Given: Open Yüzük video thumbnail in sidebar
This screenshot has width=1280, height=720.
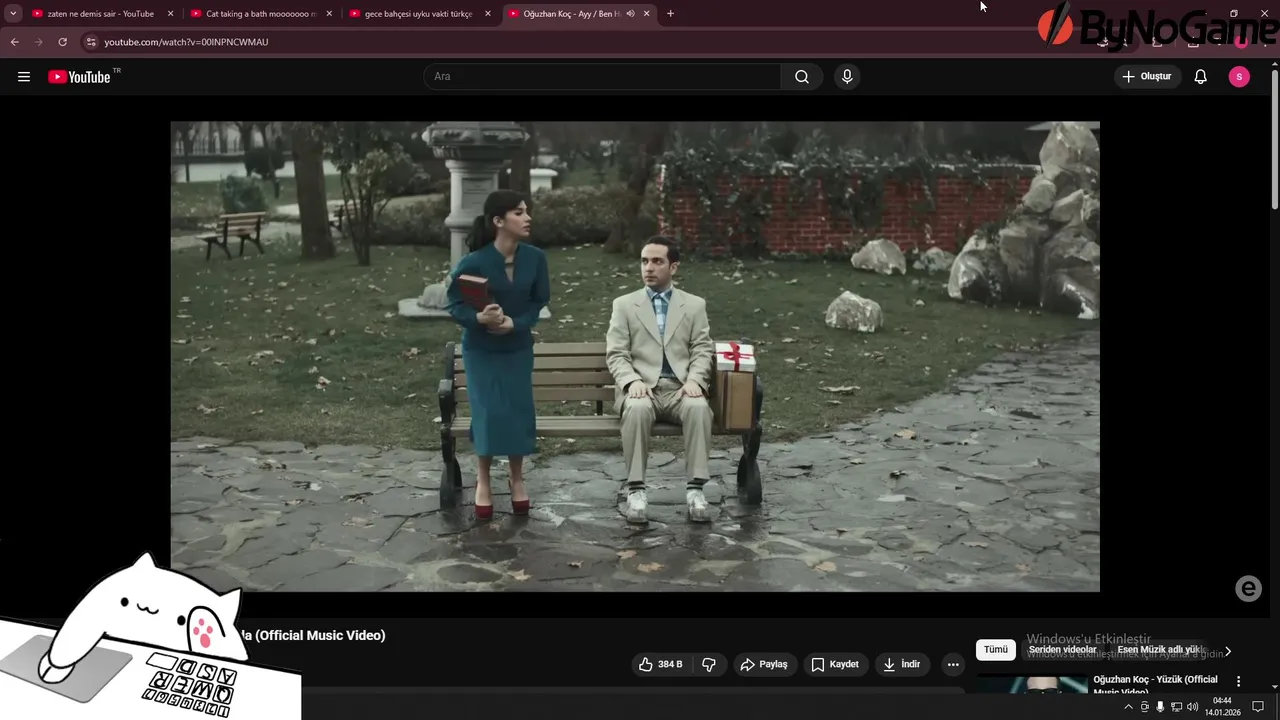Looking at the screenshot, I should pyautogui.click(x=1032, y=686).
